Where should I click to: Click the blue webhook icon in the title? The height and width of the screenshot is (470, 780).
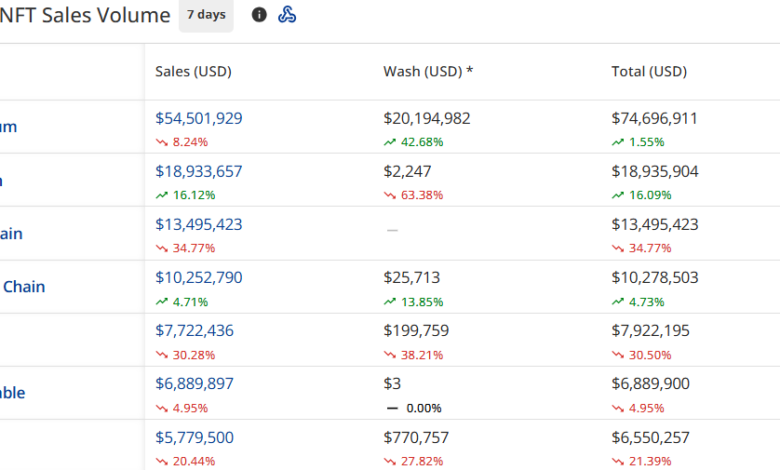tap(287, 15)
